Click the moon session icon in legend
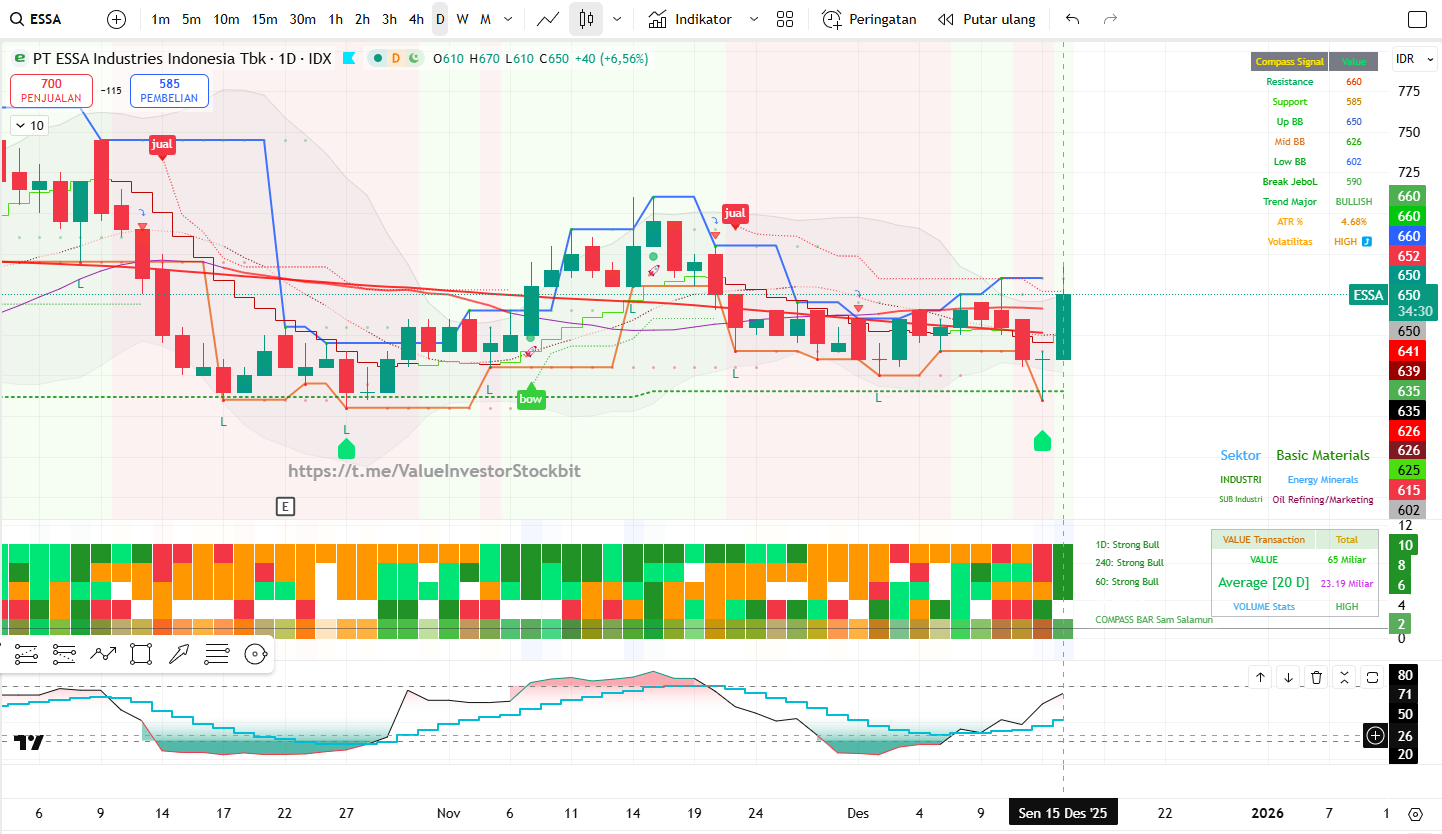The image size is (1442, 834). [413, 58]
